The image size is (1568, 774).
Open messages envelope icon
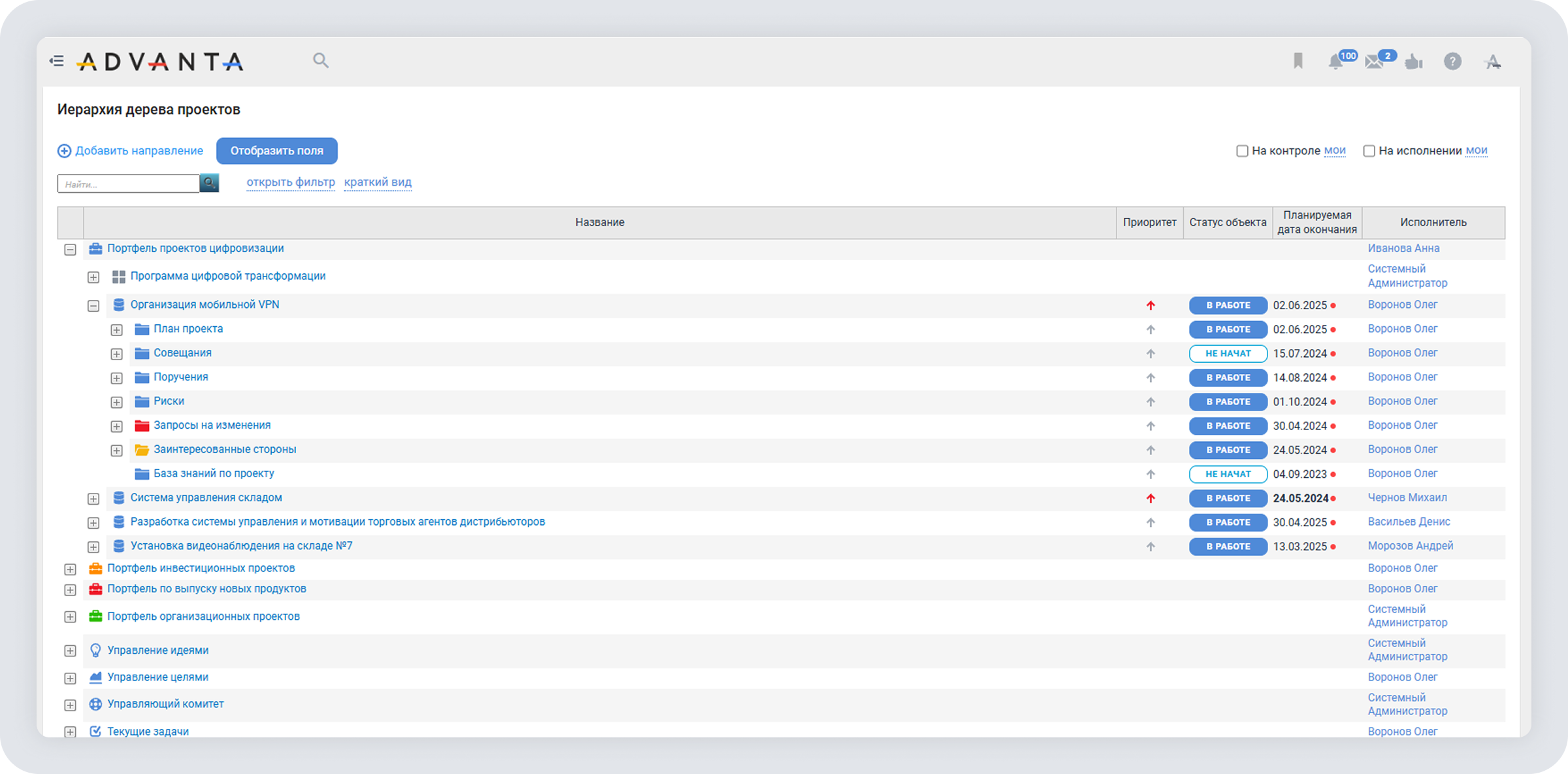pyautogui.click(x=1374, y=62)
